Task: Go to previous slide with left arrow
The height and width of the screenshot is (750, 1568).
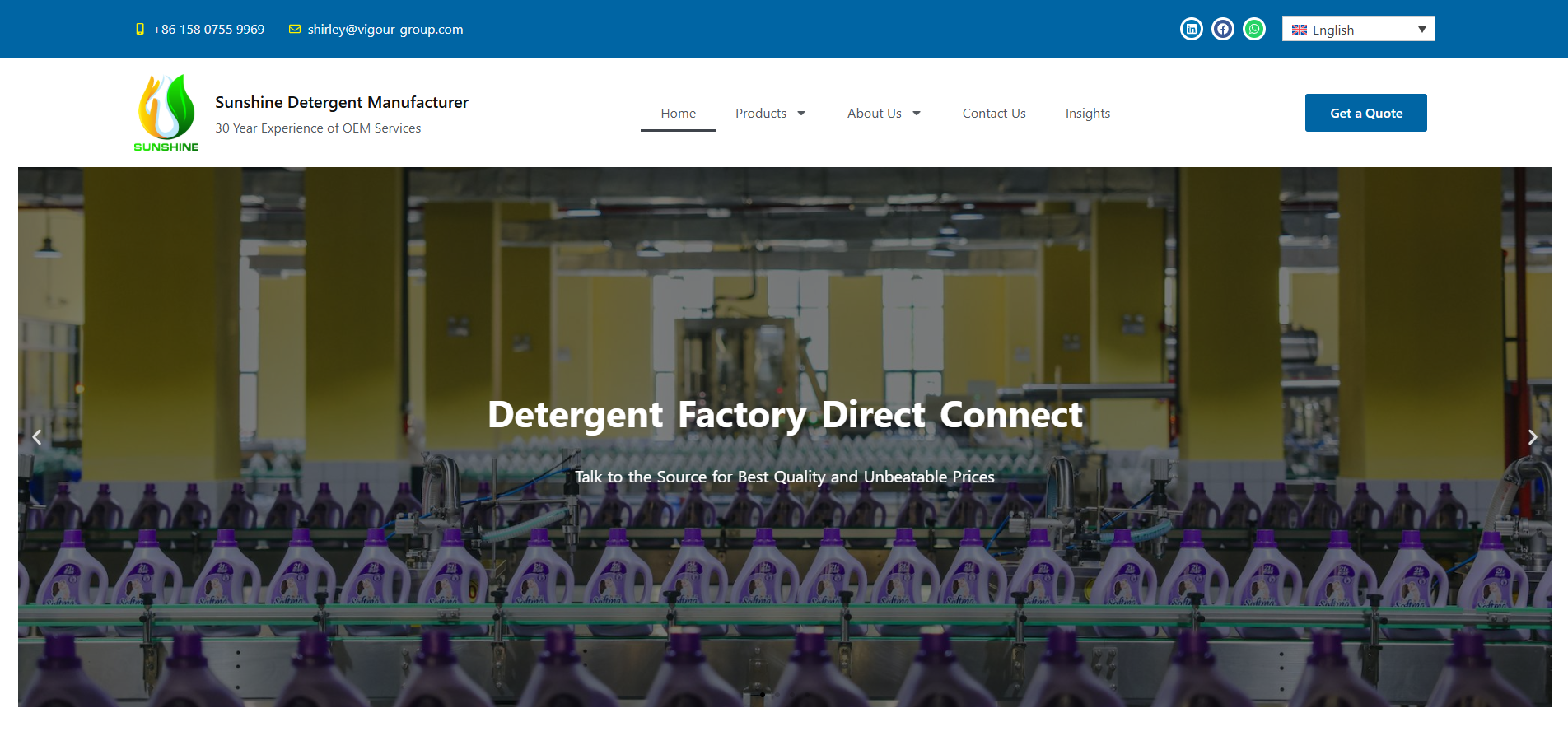Action: (37, 437)
